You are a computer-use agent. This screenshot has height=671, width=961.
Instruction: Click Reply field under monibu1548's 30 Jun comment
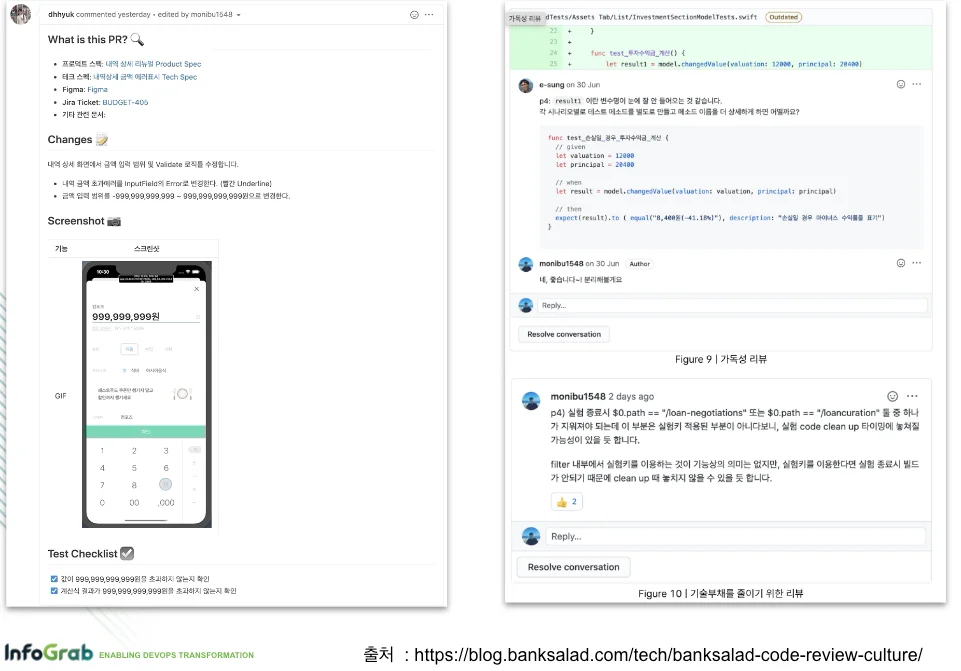(x=731, y=305)
